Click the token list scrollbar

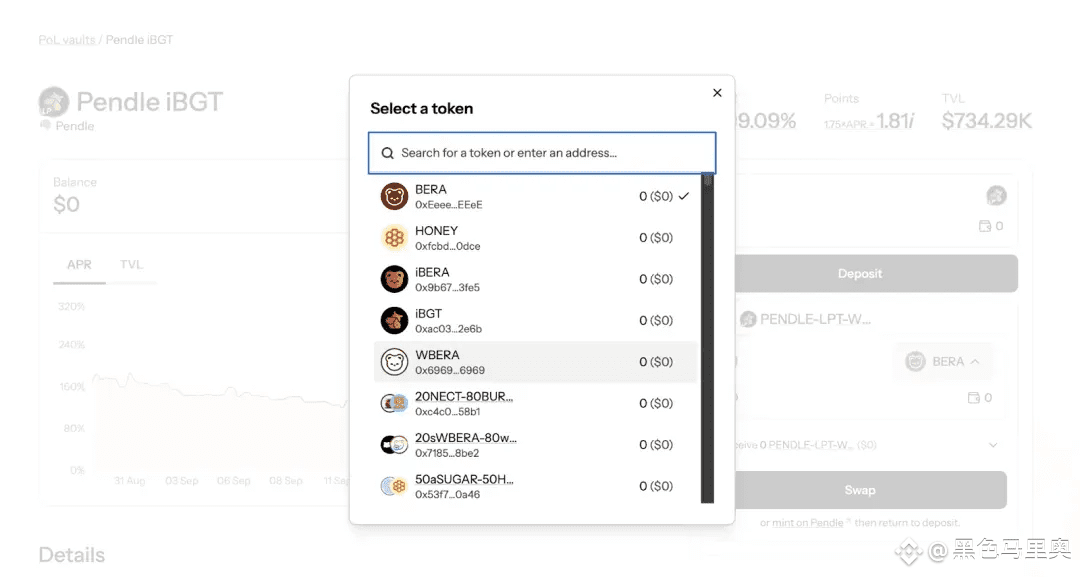pos(707,338)
